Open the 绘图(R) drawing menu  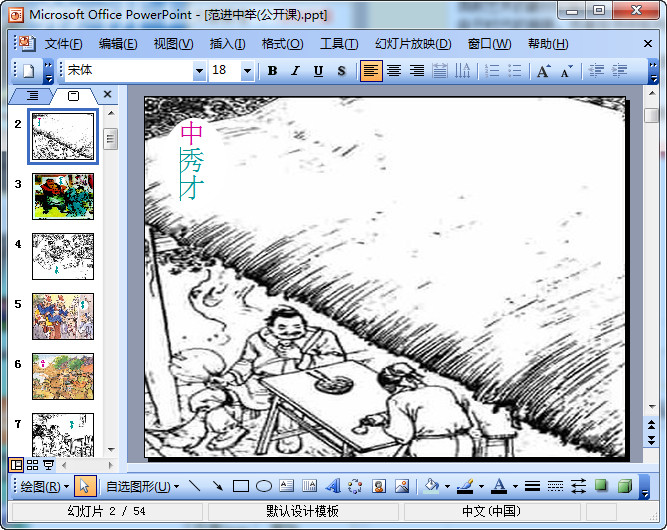tap(44, 486)
